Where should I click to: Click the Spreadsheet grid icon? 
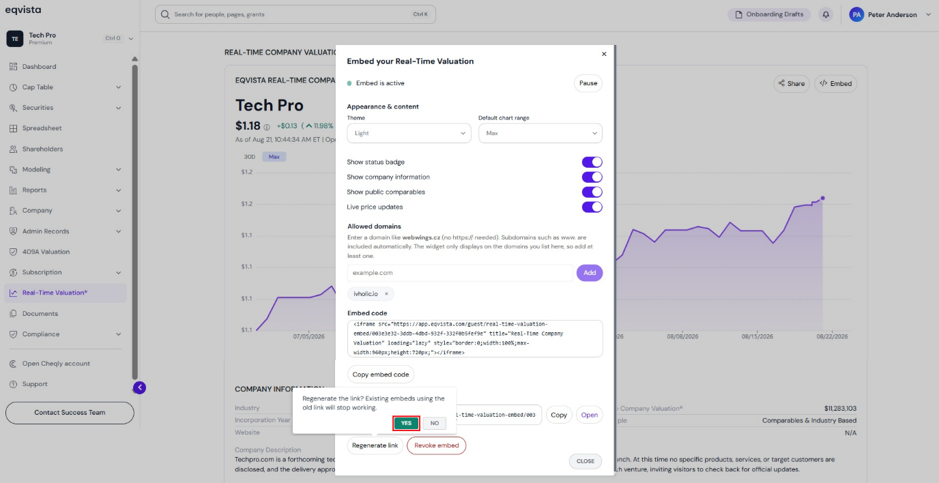pos(13,128)
